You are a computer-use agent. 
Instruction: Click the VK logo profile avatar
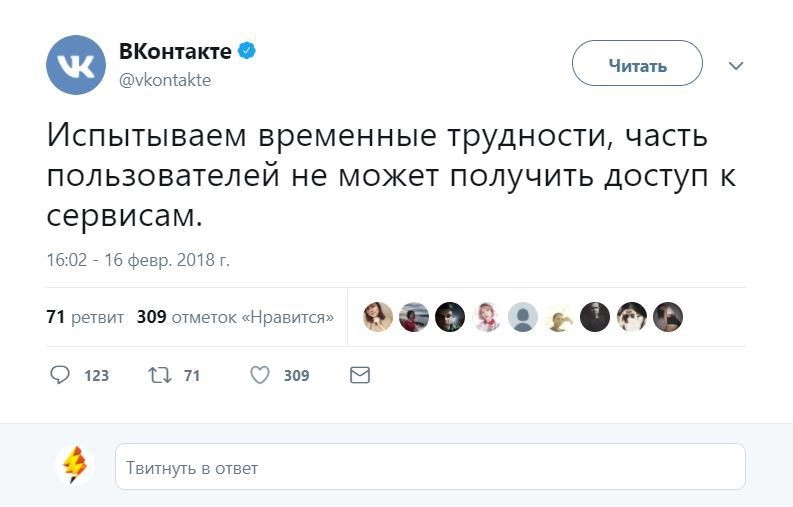point(76,65)
